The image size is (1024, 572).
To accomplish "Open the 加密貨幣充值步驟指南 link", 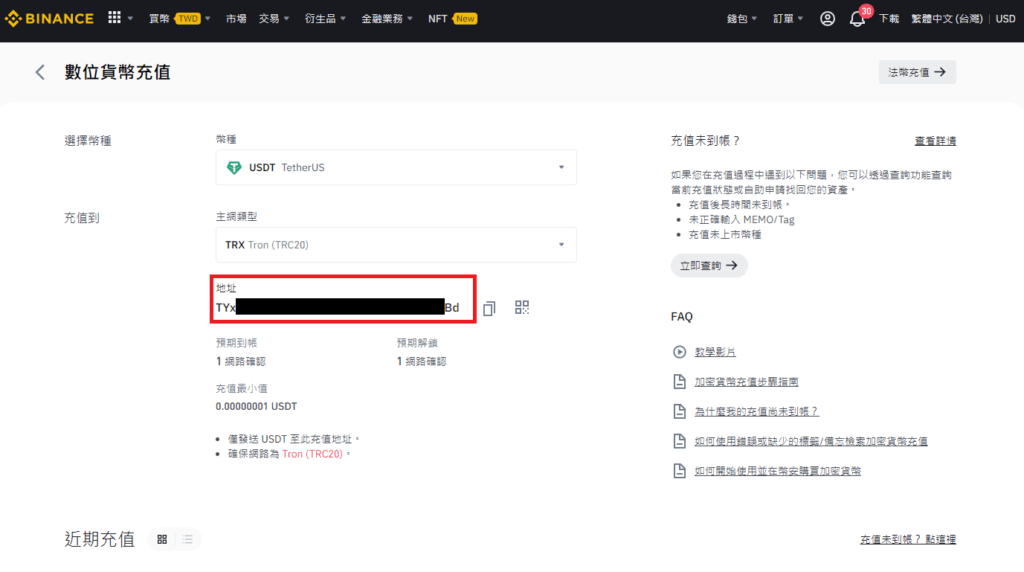I will click(x=746, y=382).
